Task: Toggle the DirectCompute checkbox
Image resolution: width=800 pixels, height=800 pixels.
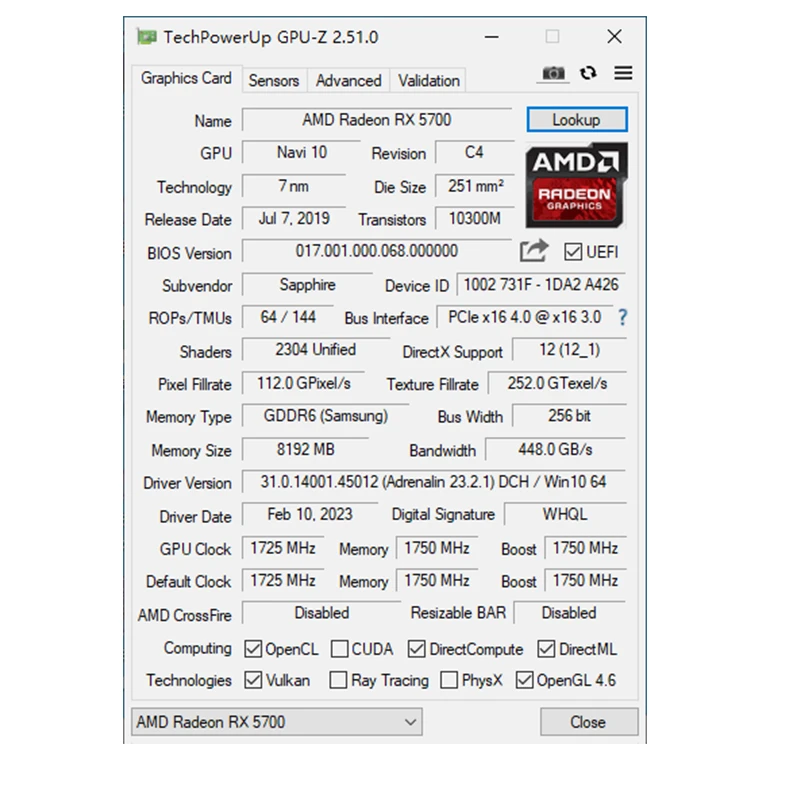Action: [x=416, y=649]
